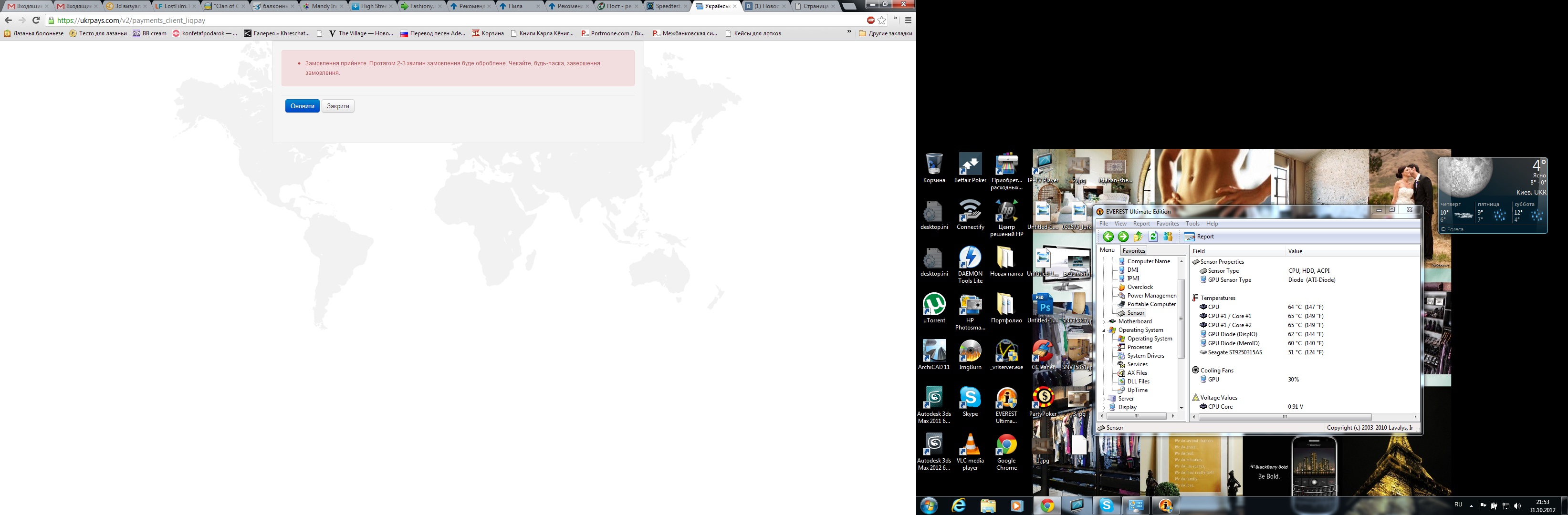Bookmark page with the star icon

click(x=881, y=20)
